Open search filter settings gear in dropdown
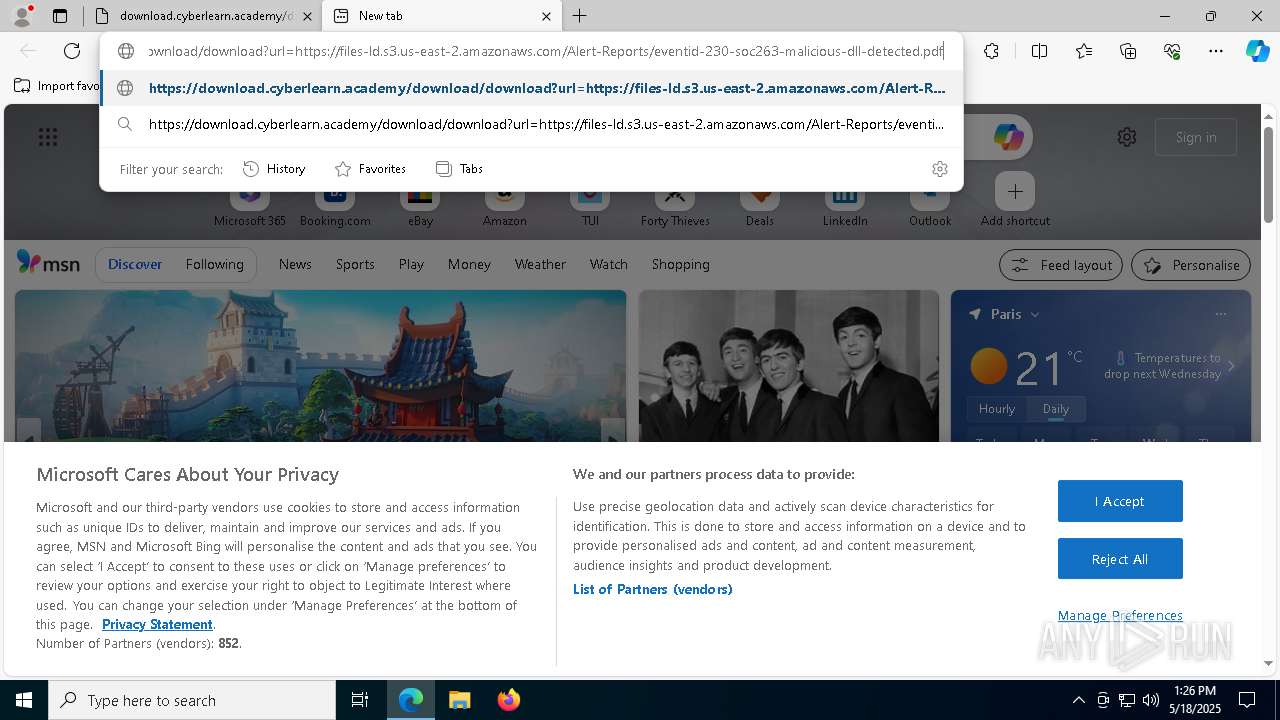Image resolution: width=1280 pixels, height=720 pixels. pyautogui.click(x=939, y=169)
